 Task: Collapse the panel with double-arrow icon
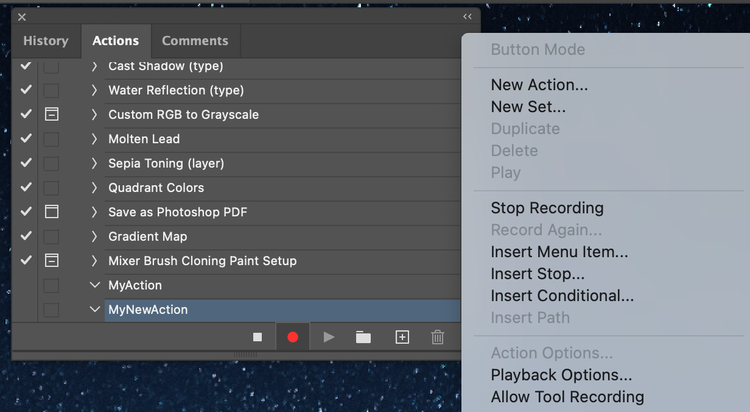467,16
